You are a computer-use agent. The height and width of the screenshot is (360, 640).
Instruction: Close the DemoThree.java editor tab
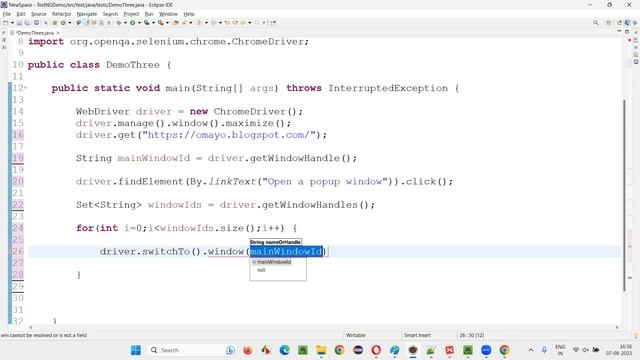point(58,33)
